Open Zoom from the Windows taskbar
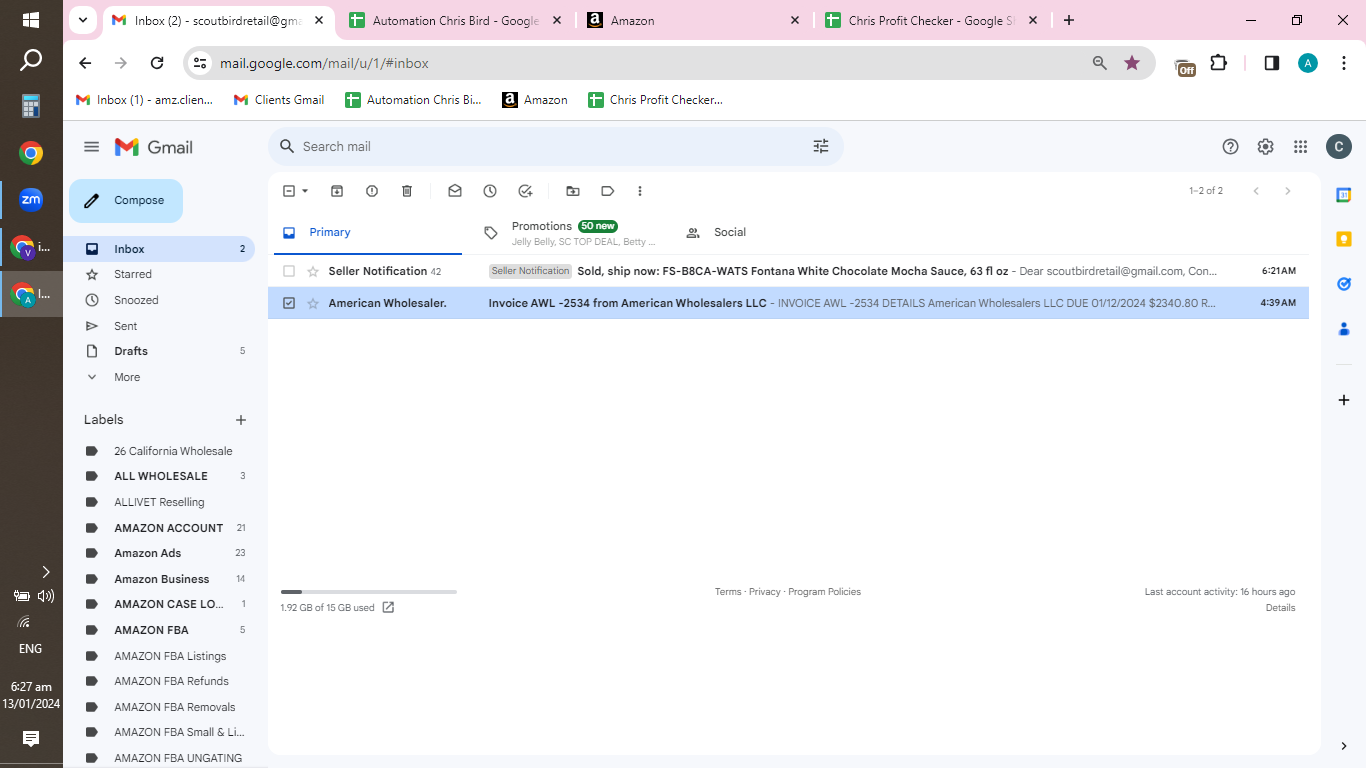Screen dimensions: 1366x768 pos(31,199)
